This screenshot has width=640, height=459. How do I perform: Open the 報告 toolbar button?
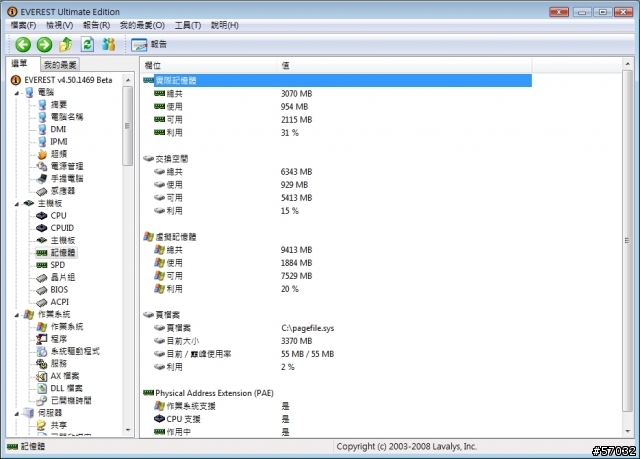tap(149, 44)
